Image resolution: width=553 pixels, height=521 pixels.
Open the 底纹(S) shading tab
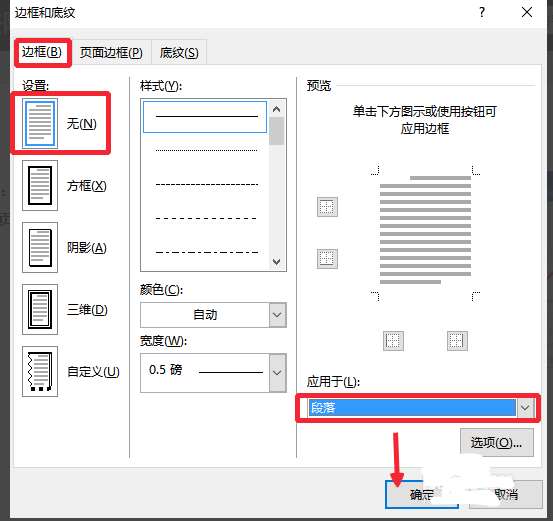[179, 53]
